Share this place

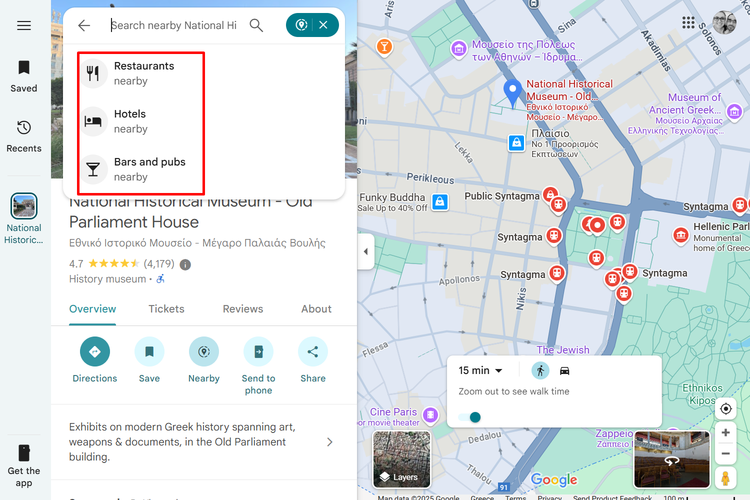pos(313,360)
